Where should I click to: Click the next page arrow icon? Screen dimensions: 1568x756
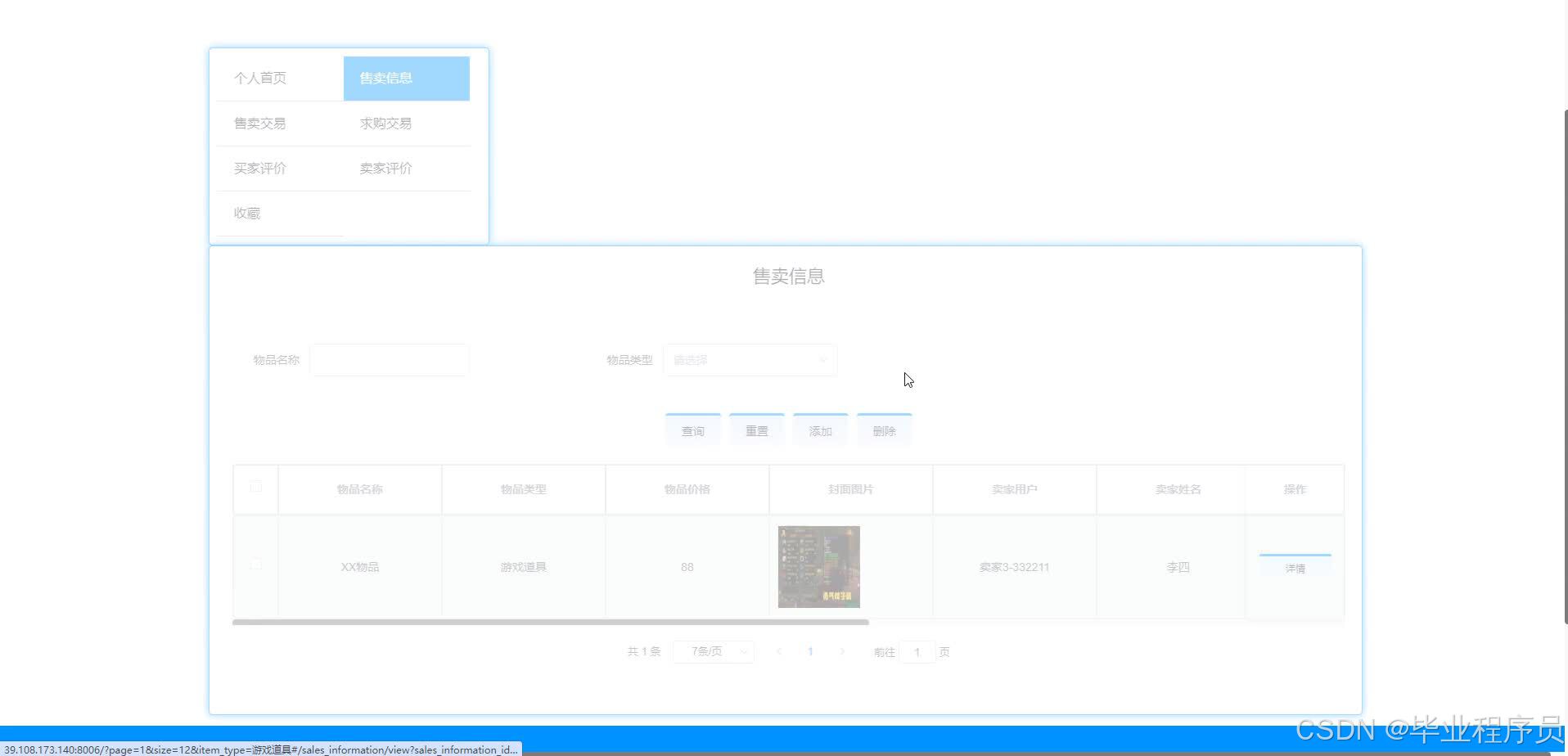pyautogui.click(x=842, y=652)
